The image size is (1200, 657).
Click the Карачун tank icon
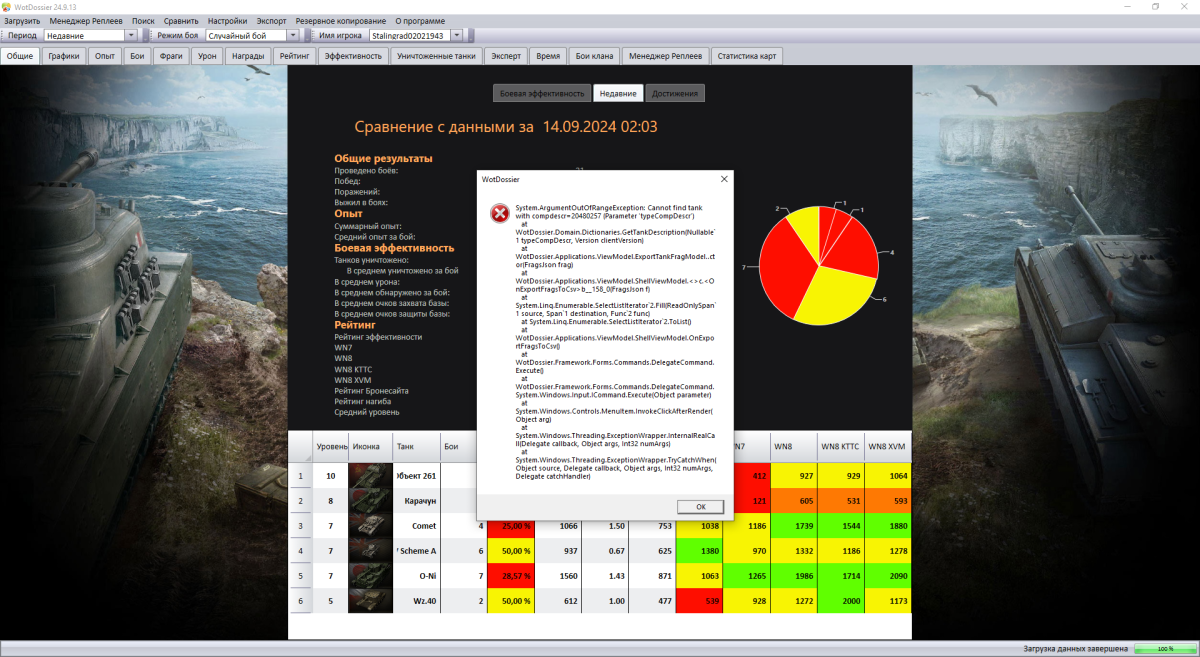(x=369, y=500)
